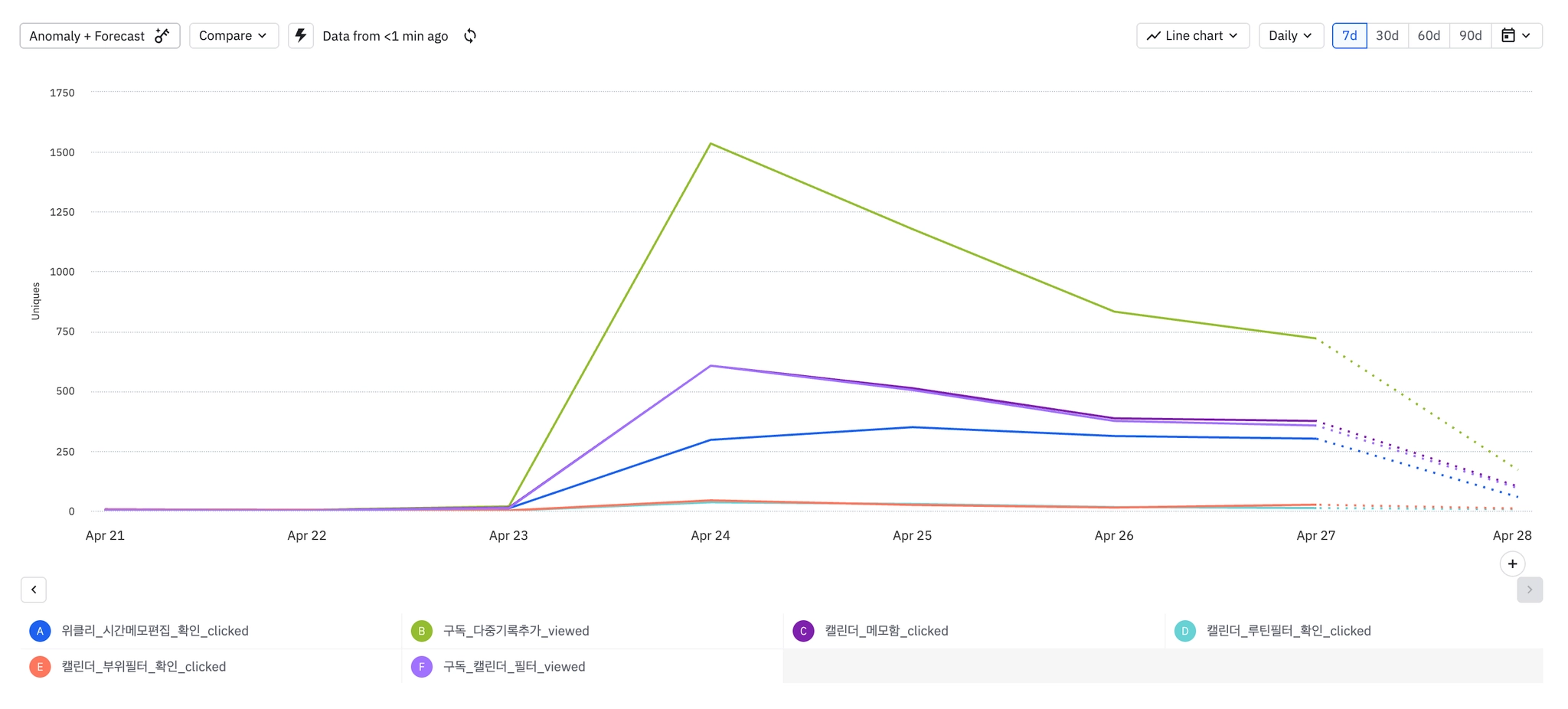Select the 90d time range
Image resolution: width=1568 pixels, height=709 pixels.
click(x=1470, y=36)
